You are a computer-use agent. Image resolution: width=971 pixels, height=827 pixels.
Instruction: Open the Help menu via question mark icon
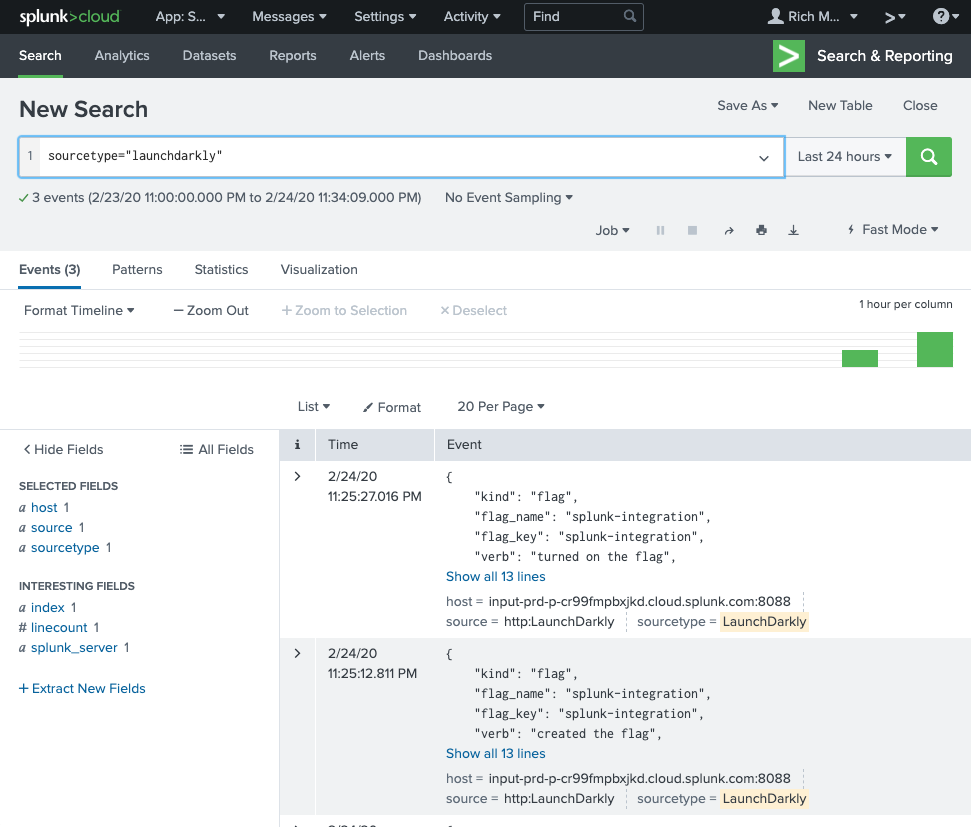[938, 16]
